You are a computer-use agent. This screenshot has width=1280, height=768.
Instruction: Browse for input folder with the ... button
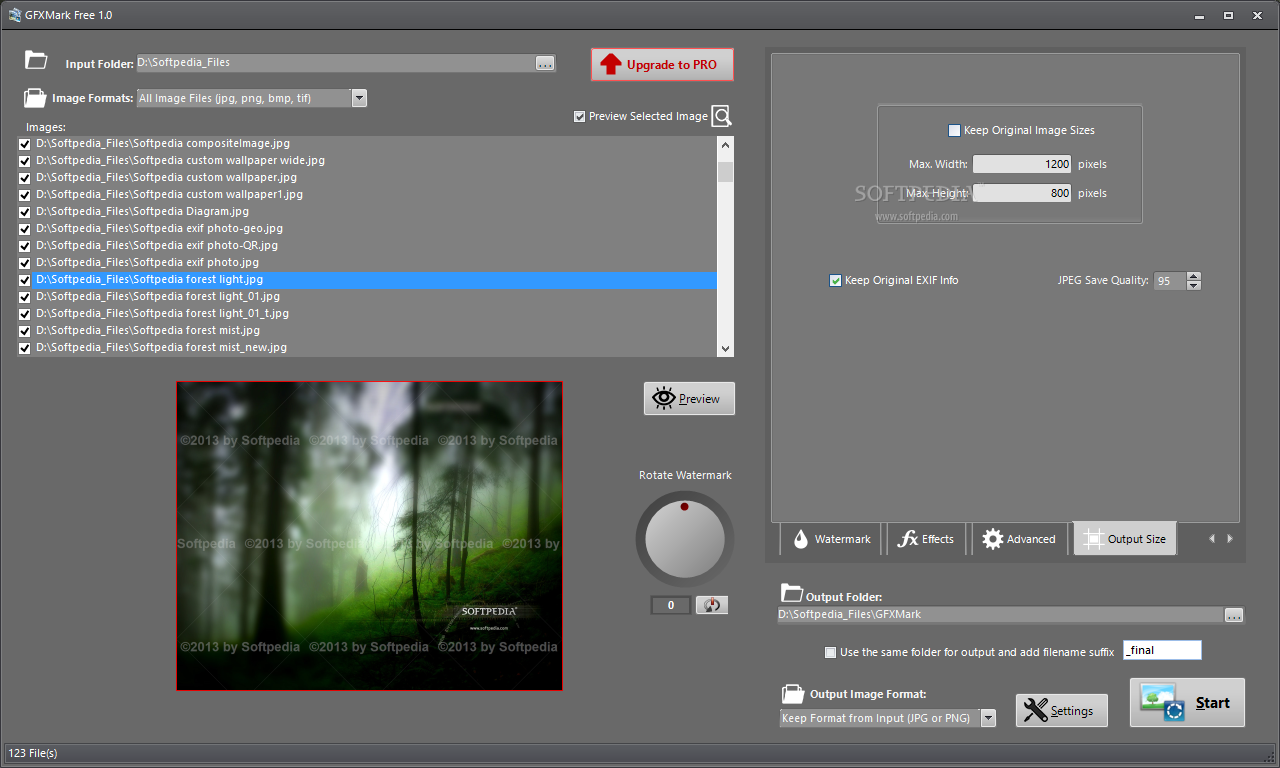tap(545, 63)
